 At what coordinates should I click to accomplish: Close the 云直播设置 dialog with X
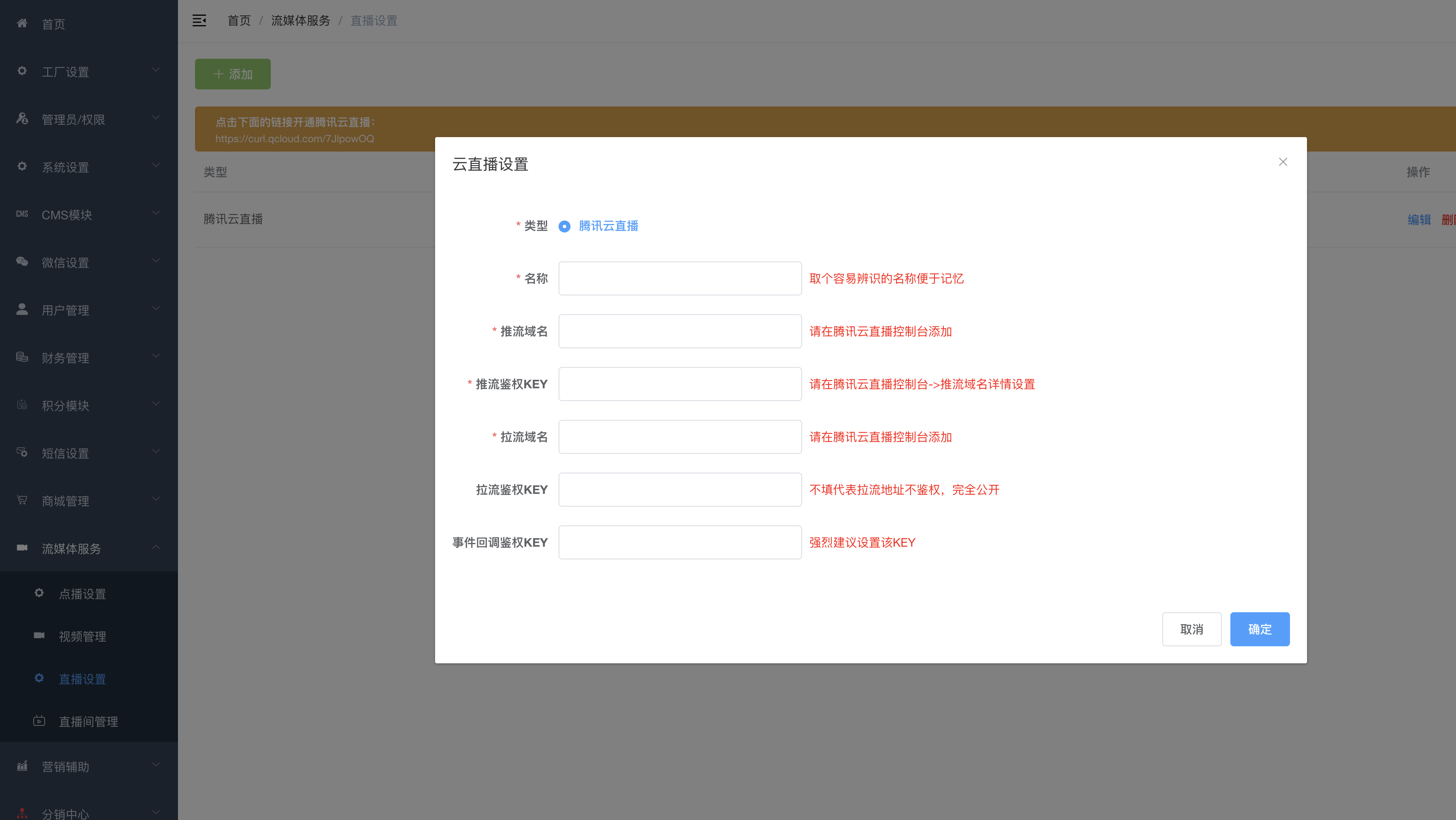(x=1282, y=162)
